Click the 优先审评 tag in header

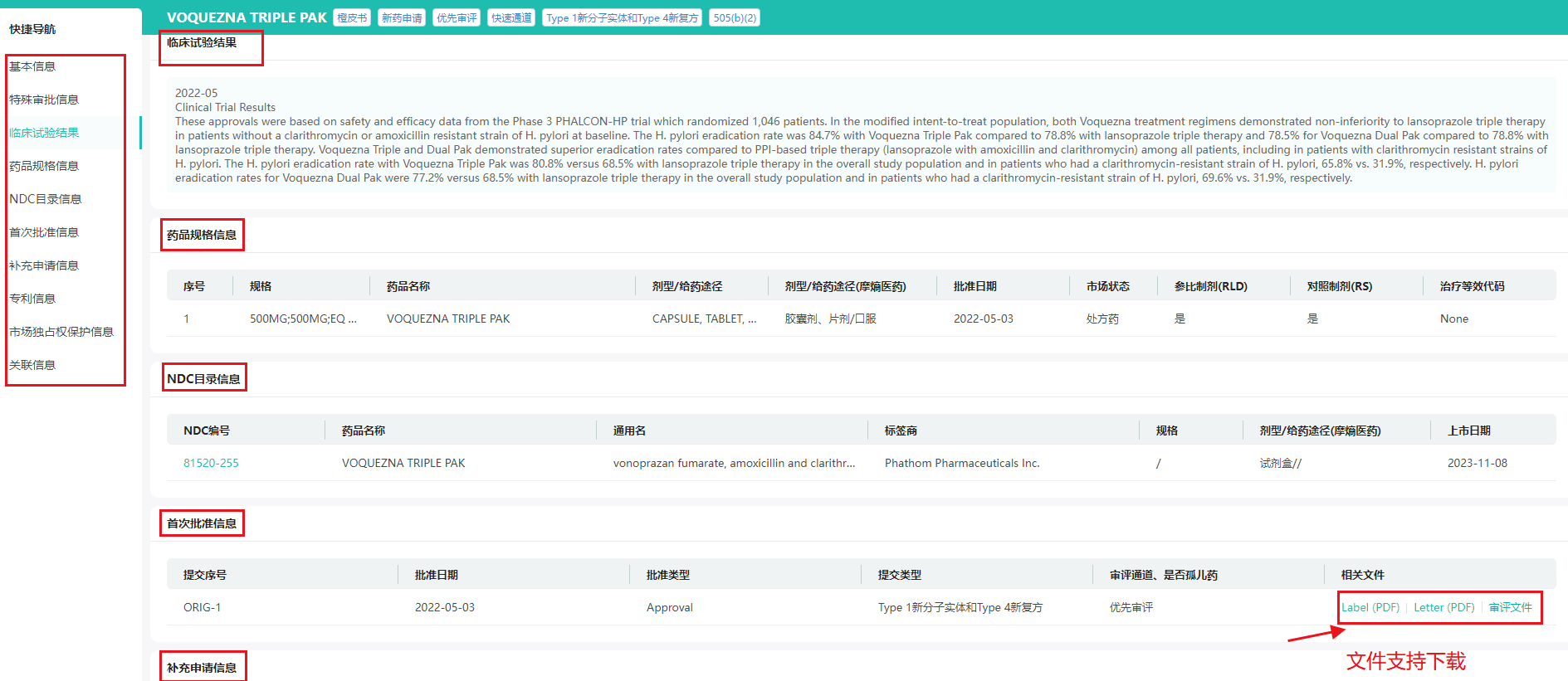click(457, 18)
